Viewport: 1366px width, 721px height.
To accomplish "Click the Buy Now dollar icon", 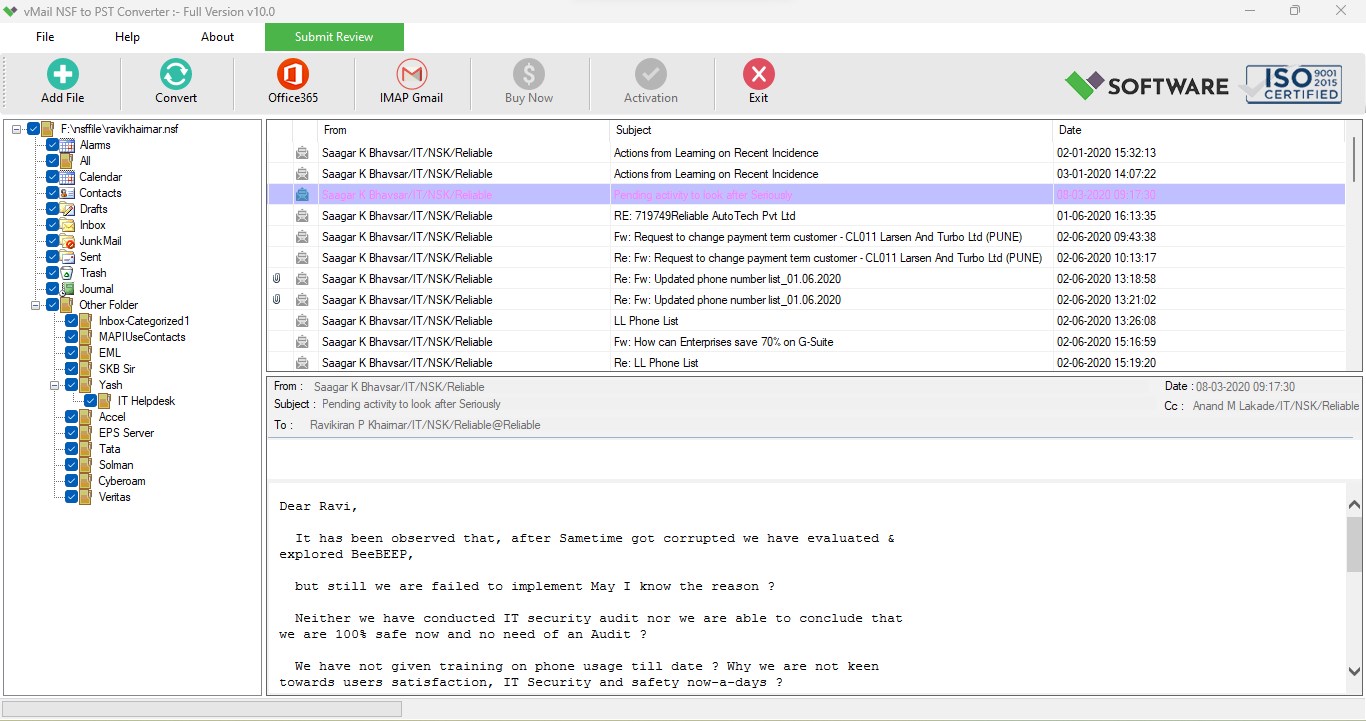I will tap(529, 74).
